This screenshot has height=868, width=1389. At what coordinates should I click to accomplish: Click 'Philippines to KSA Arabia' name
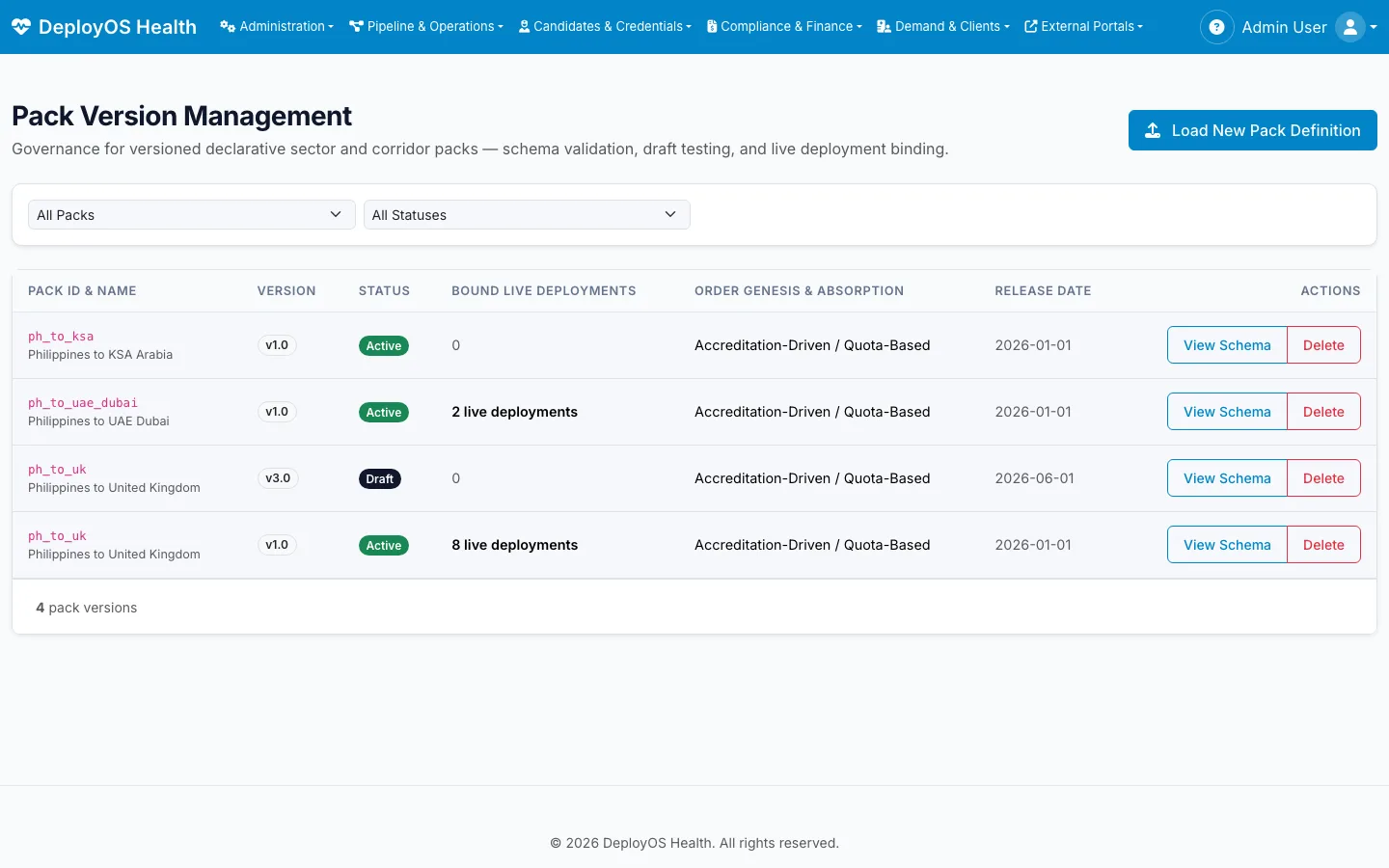pos(100,355)
